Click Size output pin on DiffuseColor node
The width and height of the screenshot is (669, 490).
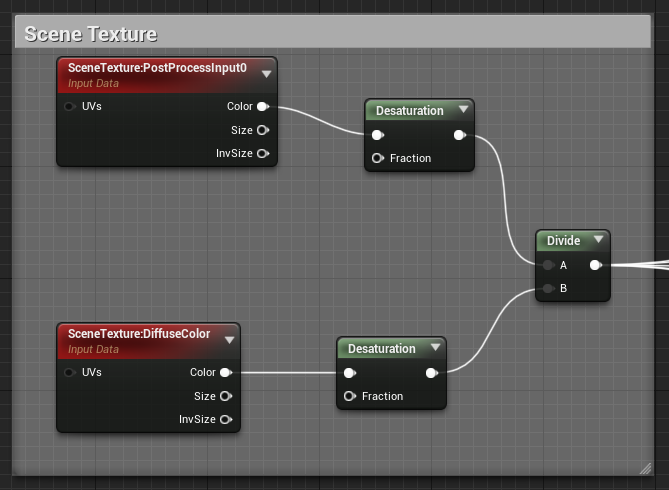pos(225,396)
